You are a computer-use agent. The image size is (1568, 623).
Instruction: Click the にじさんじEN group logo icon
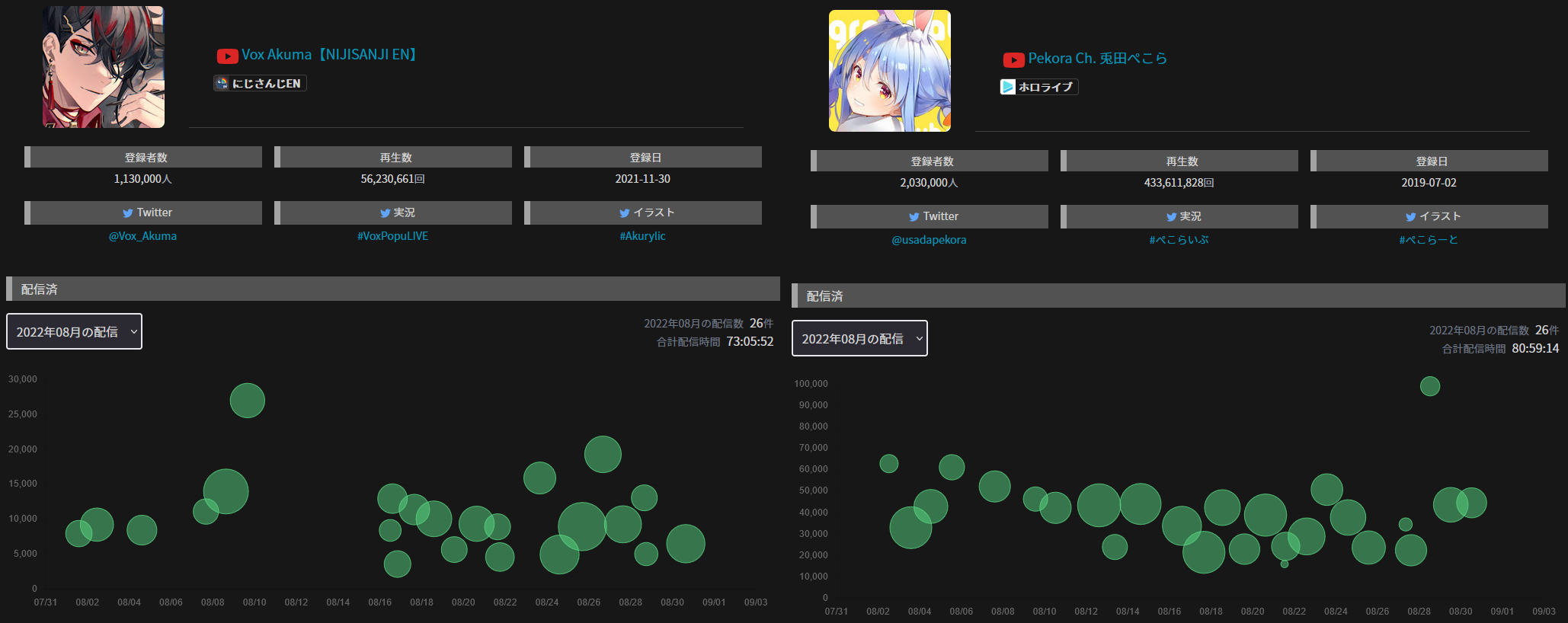pyautogui.click(x=222, y=83)
